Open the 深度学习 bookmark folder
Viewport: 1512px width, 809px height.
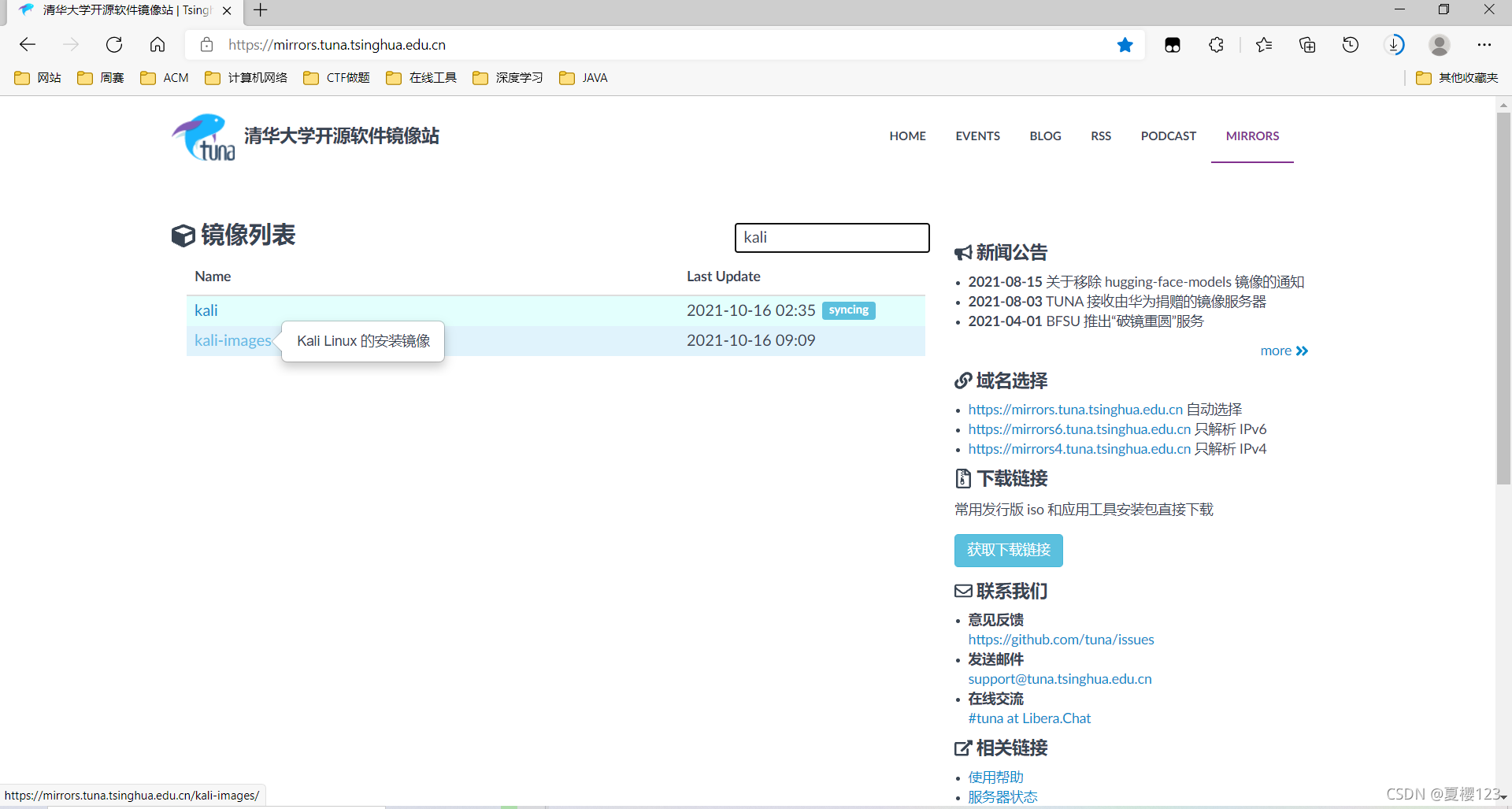point(508,78)
